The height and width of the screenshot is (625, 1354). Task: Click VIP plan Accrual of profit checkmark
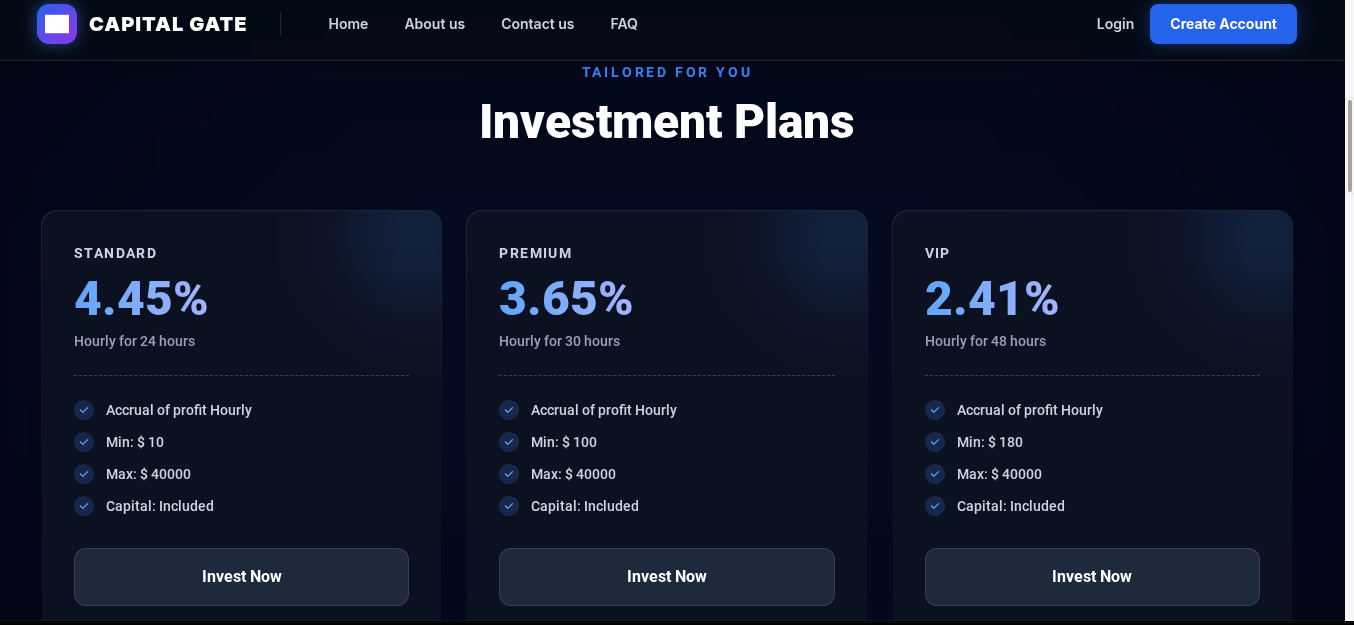point(935,410)
